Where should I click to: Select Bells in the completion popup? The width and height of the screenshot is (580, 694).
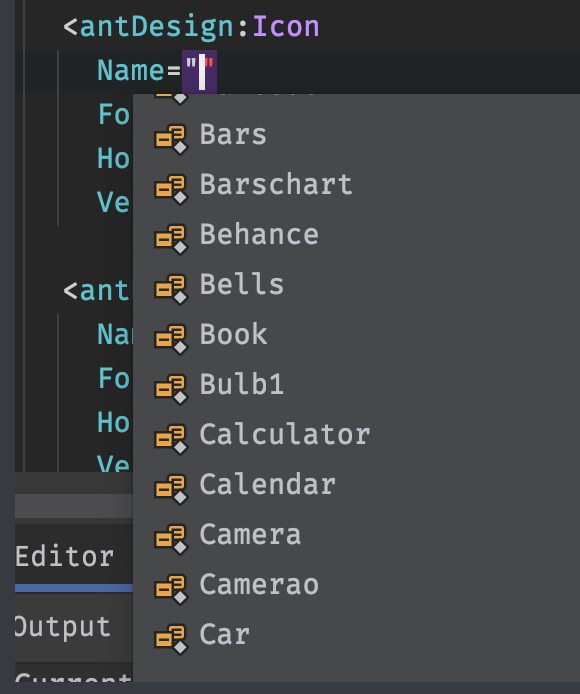point(356,285)
